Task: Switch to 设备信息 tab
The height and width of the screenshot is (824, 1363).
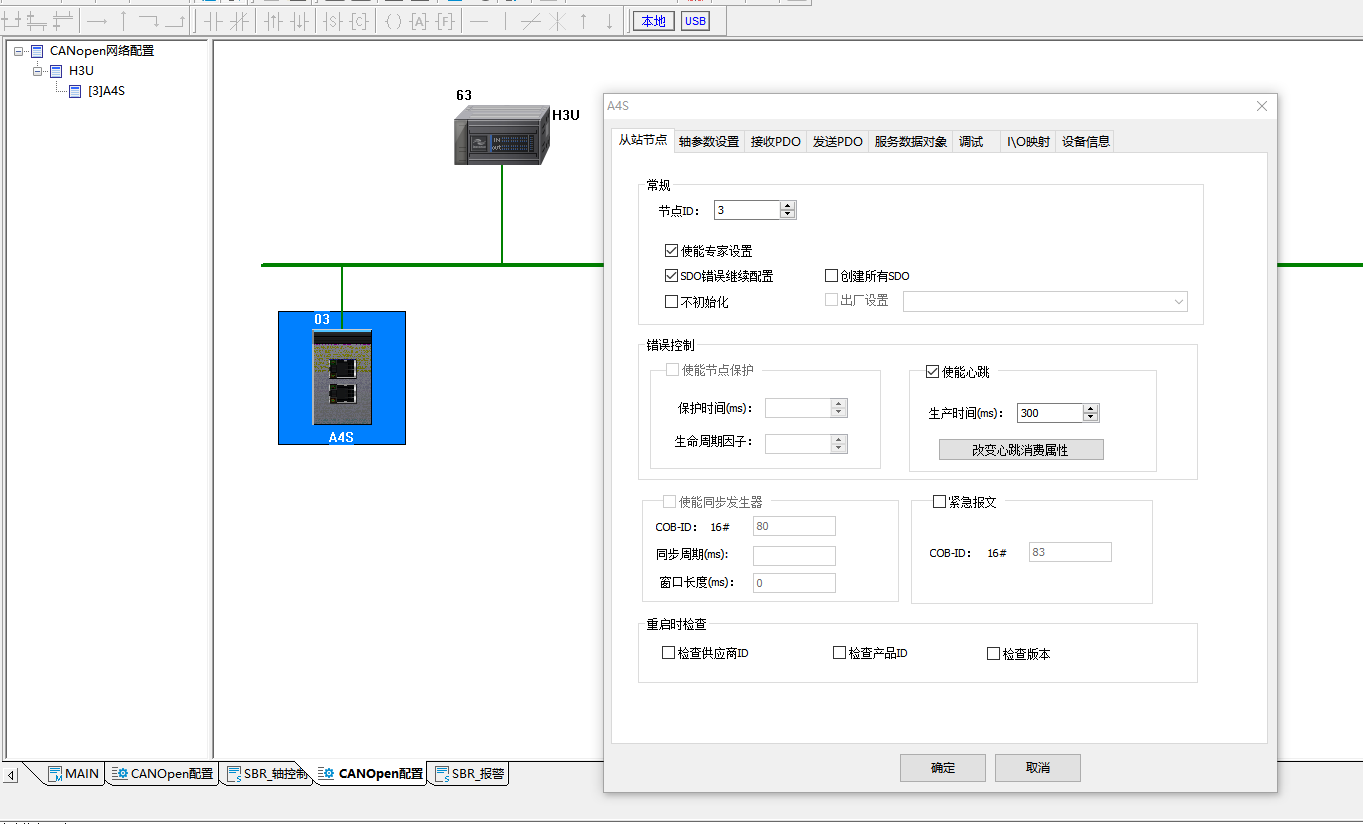Action: pyautogui.click(x=1086, y=142)
